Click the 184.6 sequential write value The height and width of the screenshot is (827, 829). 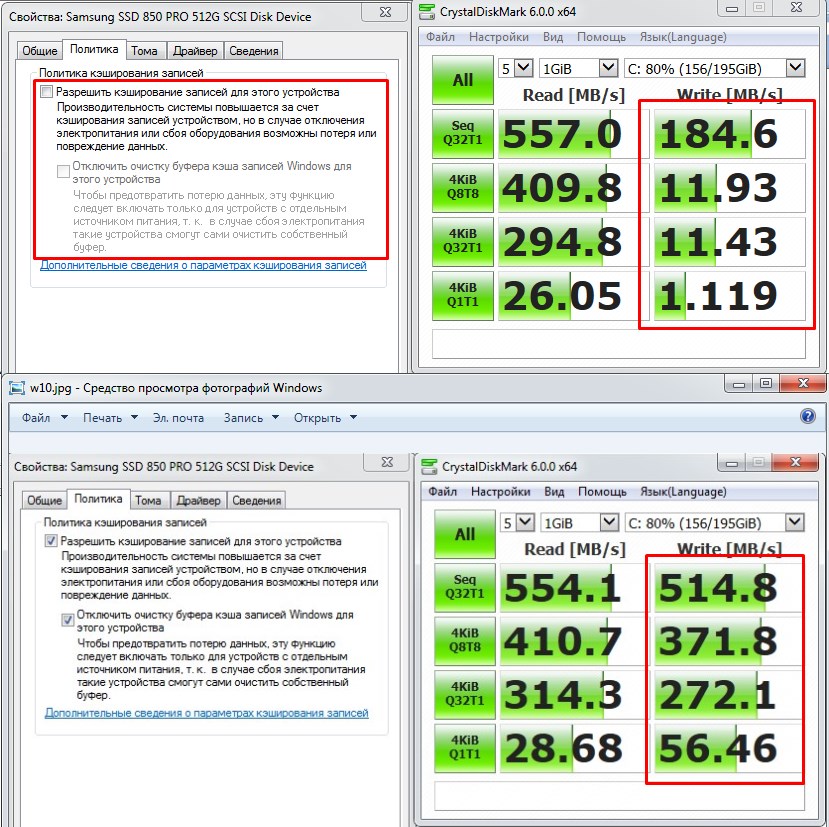tap(730, 133)
